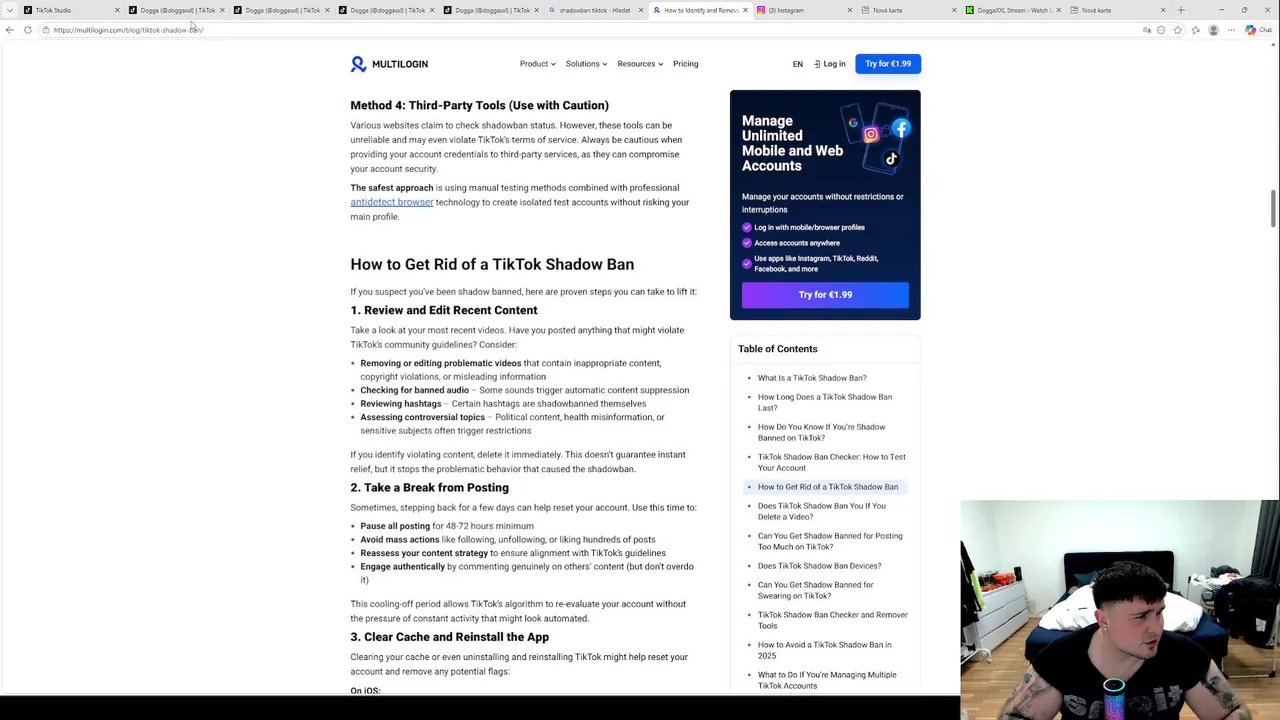Image resolution: width=1280 pixels, height=720 pixels.
Task: Open the Pricing page
Action: [685, 64]
